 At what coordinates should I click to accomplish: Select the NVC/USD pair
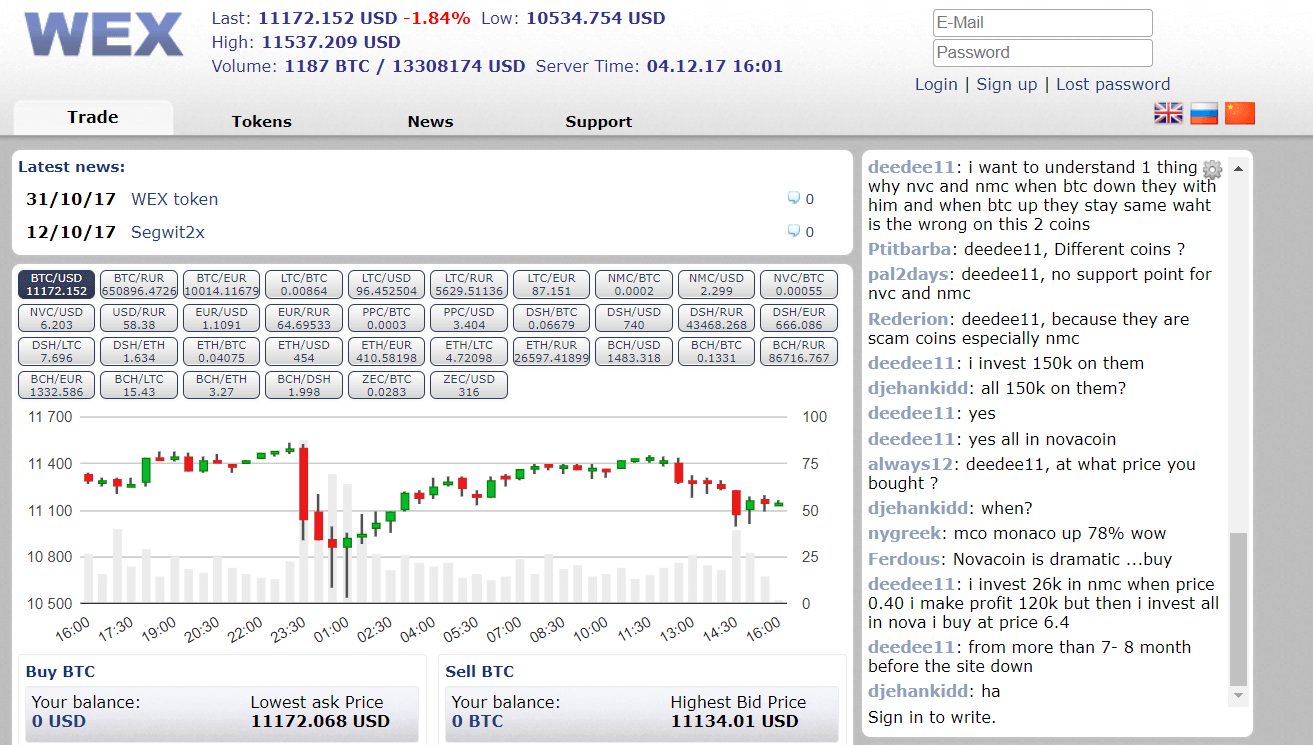(x=56, y=318)
